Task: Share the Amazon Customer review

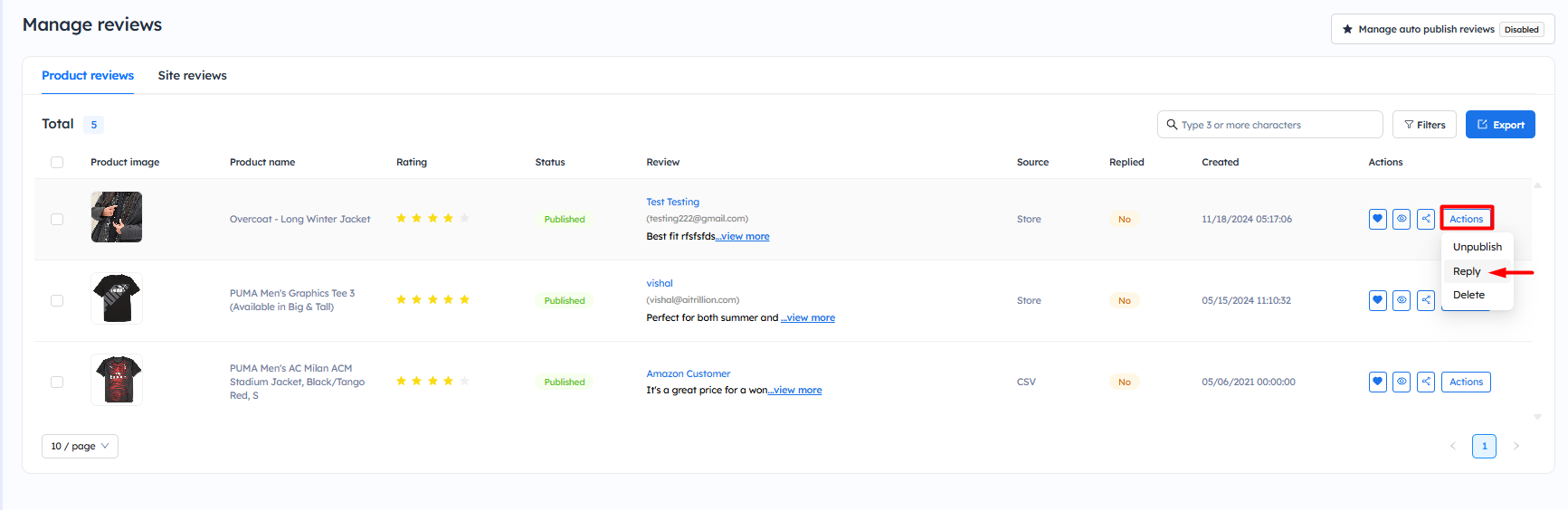Action: point(1426,382)
